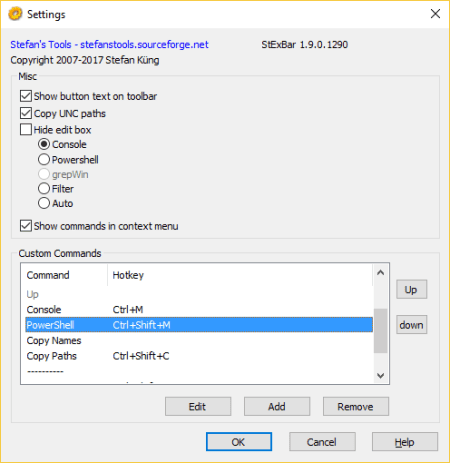Click the command list scrollbar thumb
This screenshot has width=450, height=463.
(x=380, y=331)
